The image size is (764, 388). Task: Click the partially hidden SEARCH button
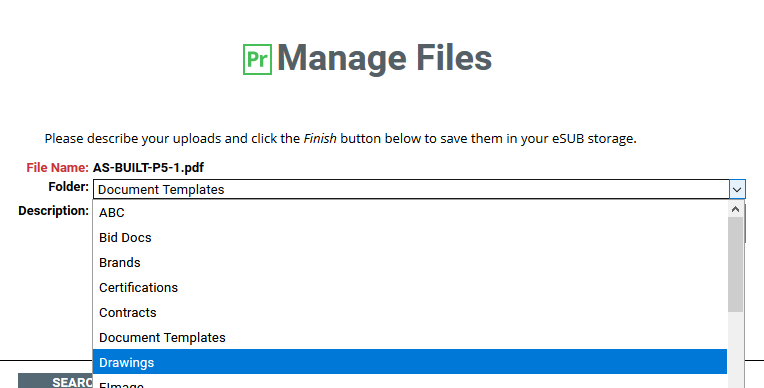[55, 381]
